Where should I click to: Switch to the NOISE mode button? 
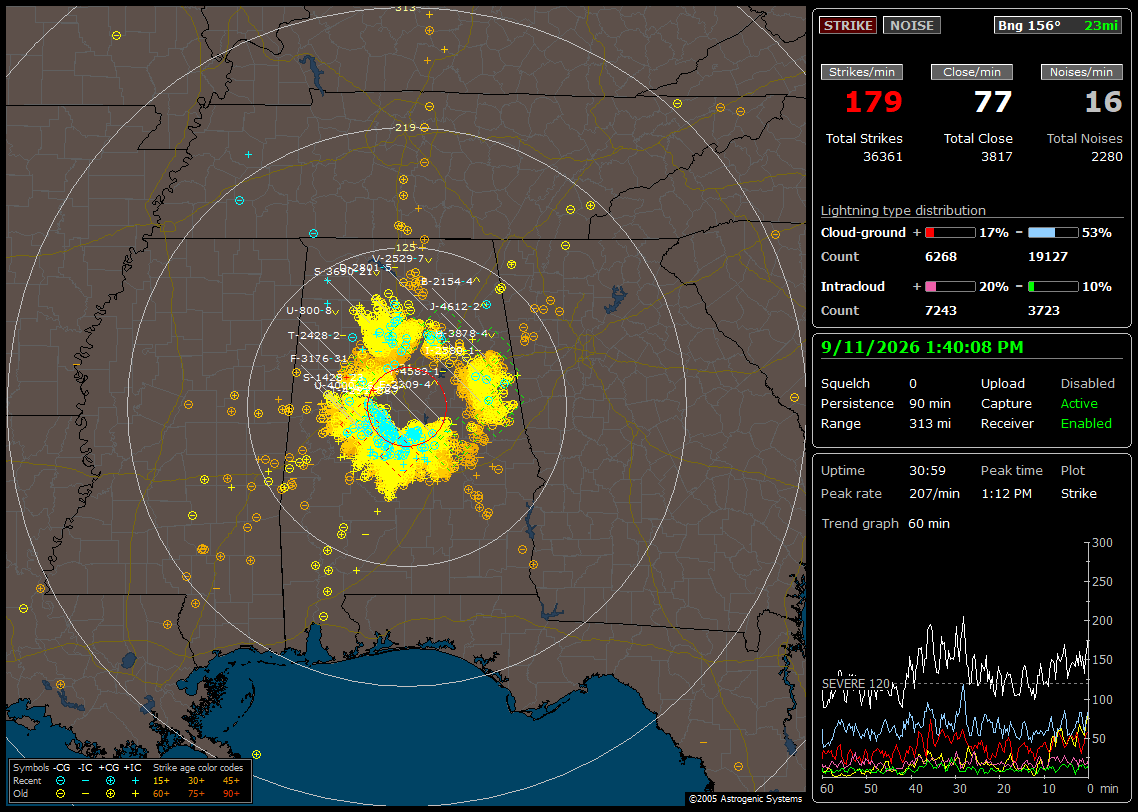[912, 25]
